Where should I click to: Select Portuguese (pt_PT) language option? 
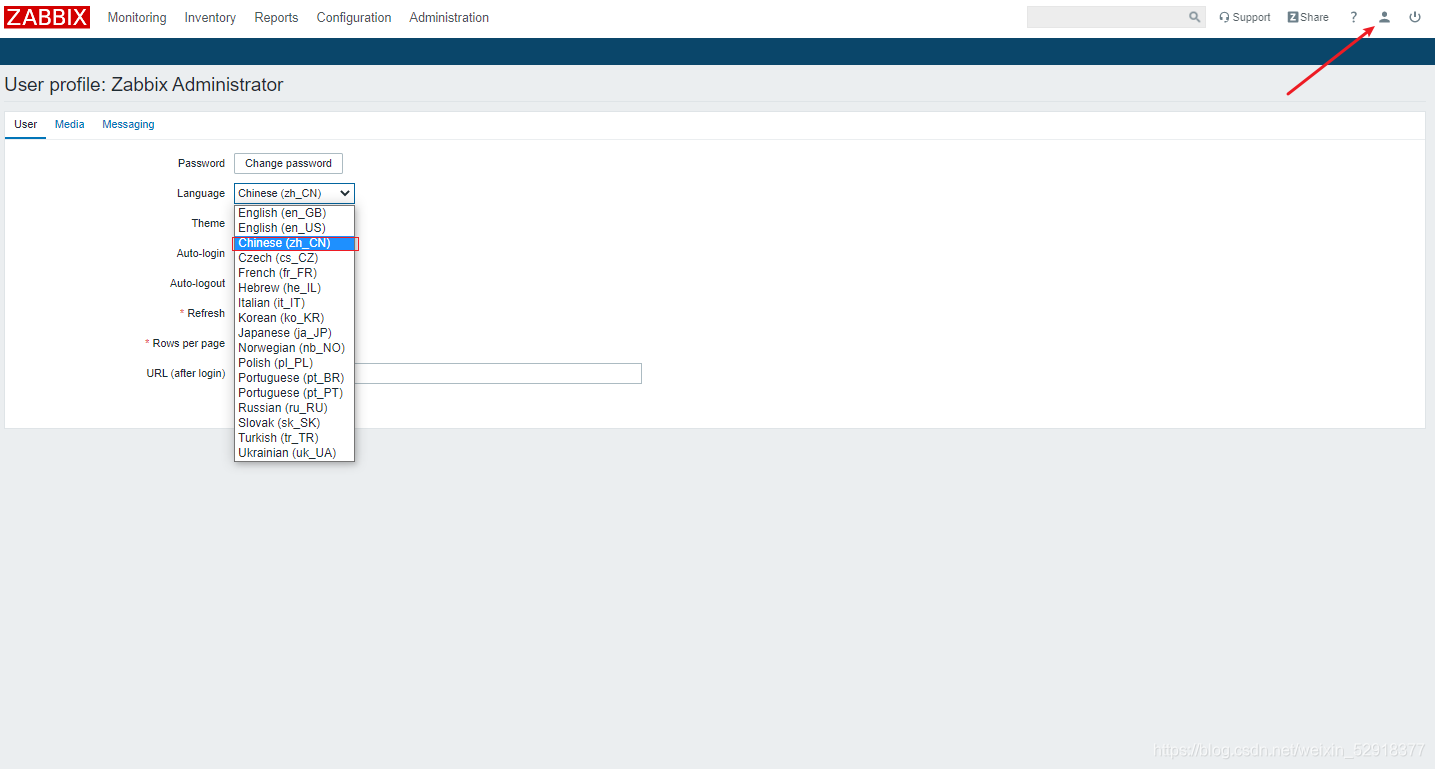294,393
